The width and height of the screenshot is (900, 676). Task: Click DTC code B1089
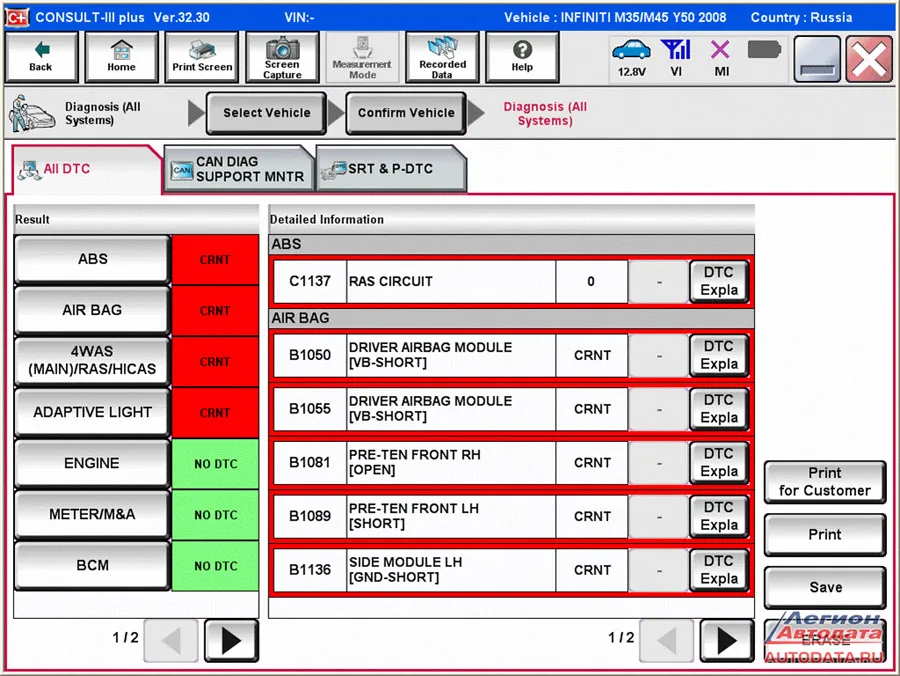pos(310,516)
